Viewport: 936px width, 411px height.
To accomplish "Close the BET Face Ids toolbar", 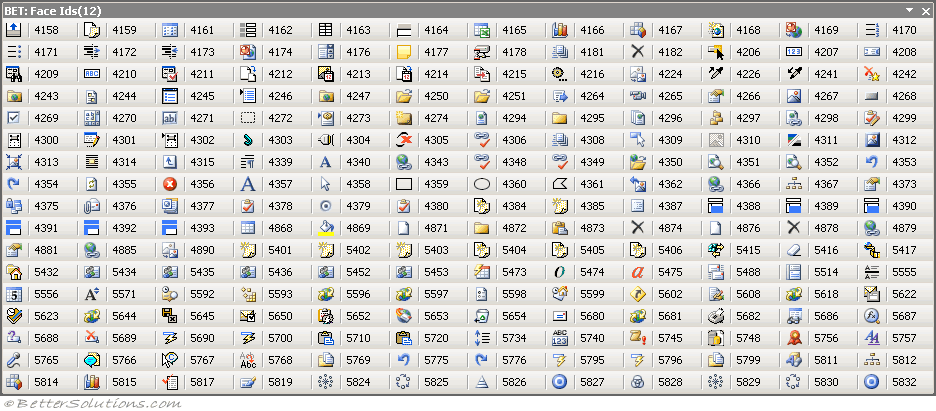I will coord(925,10).
